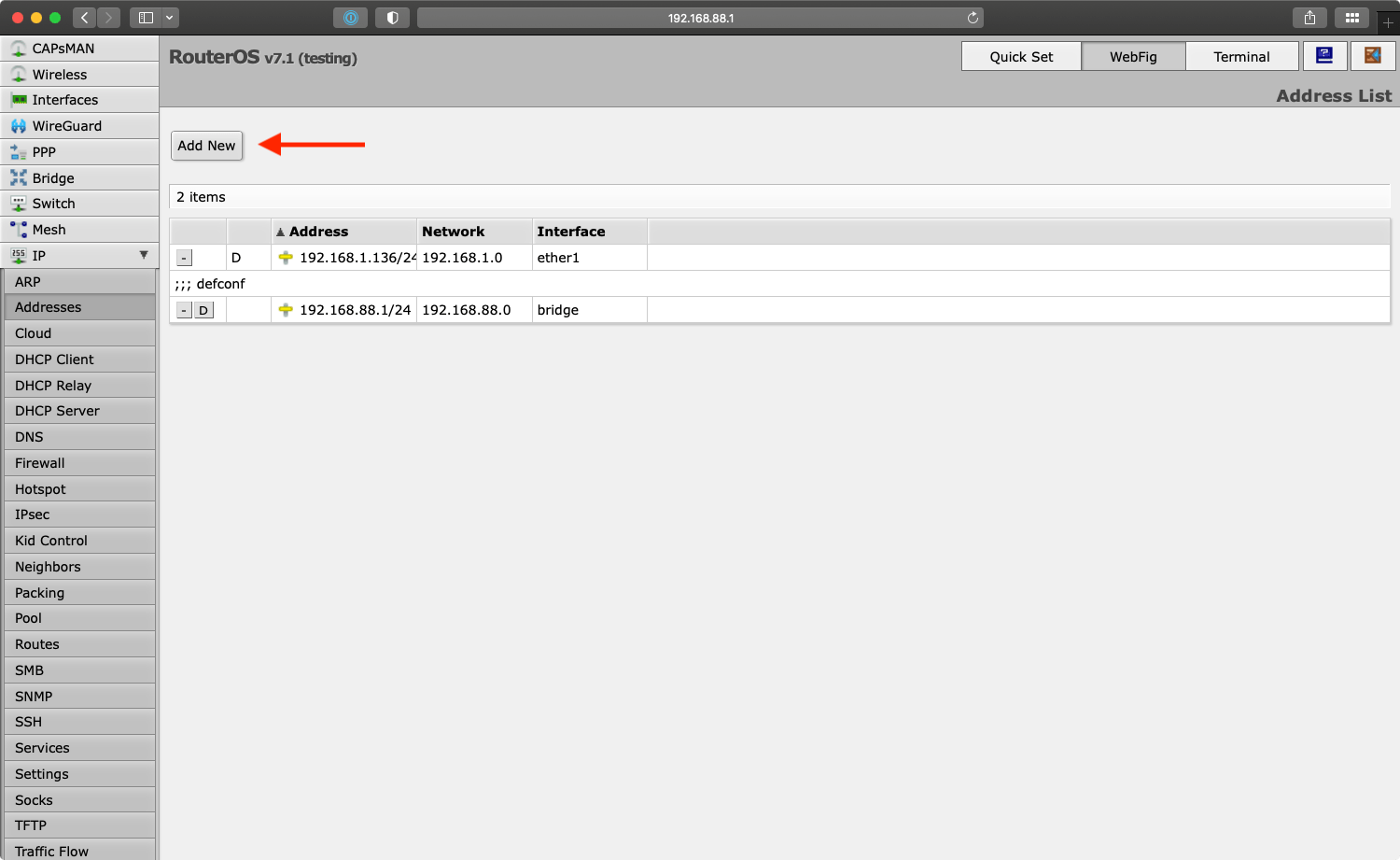Open Kid Control submenu
This screenshot has height=860, width=1400.
(79, 541)
